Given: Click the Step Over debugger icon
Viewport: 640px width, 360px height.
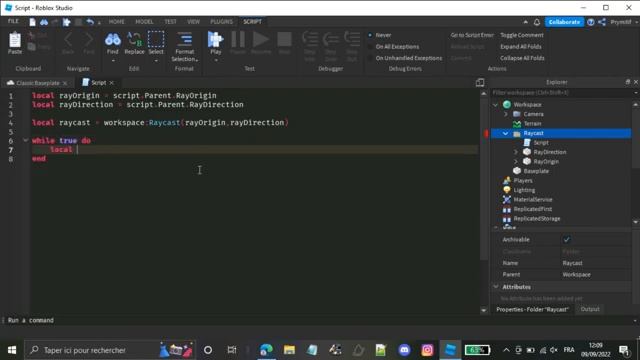Looking at the screenshot, I should 331,40.
